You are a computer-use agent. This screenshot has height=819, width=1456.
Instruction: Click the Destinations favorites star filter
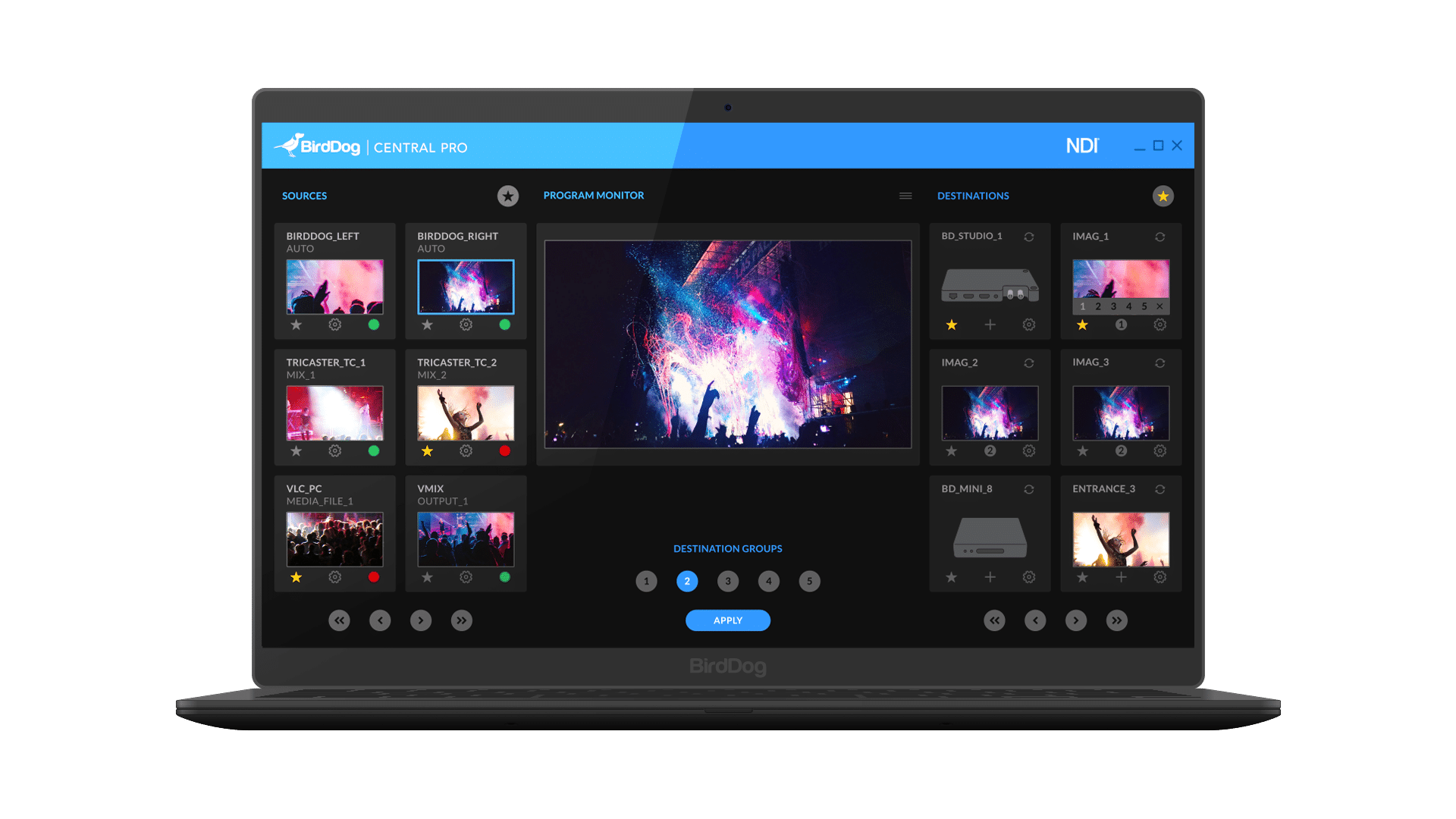tap(1163, 196)
